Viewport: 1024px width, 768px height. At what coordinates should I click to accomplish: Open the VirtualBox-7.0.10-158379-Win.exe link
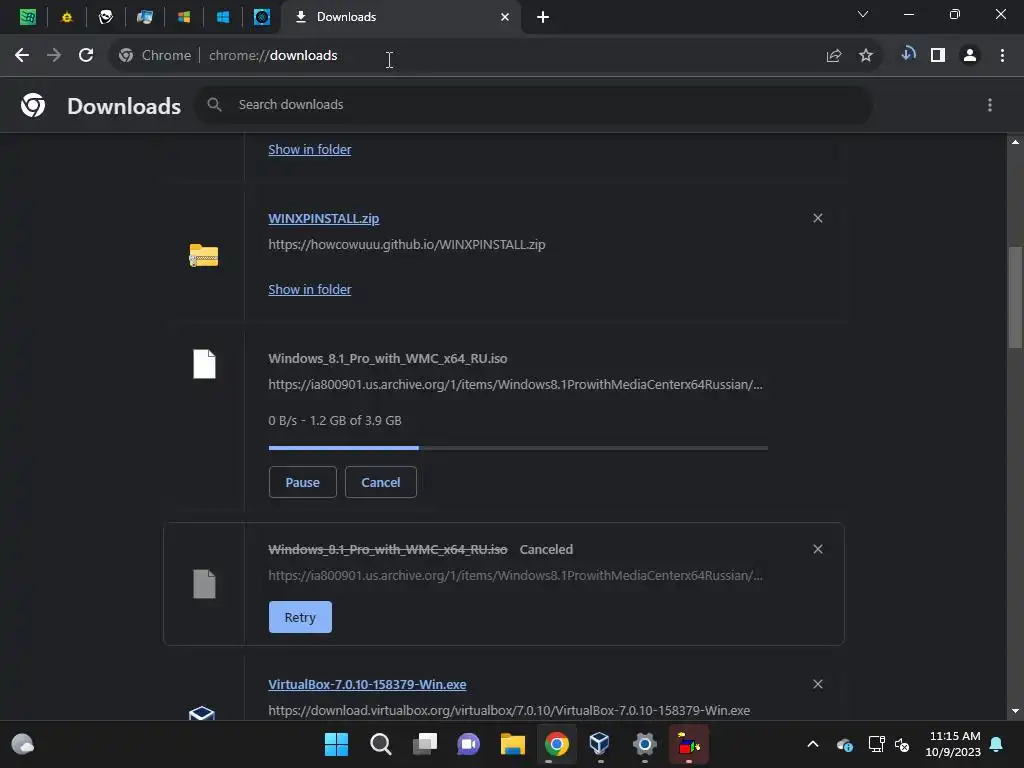point(367,684)
